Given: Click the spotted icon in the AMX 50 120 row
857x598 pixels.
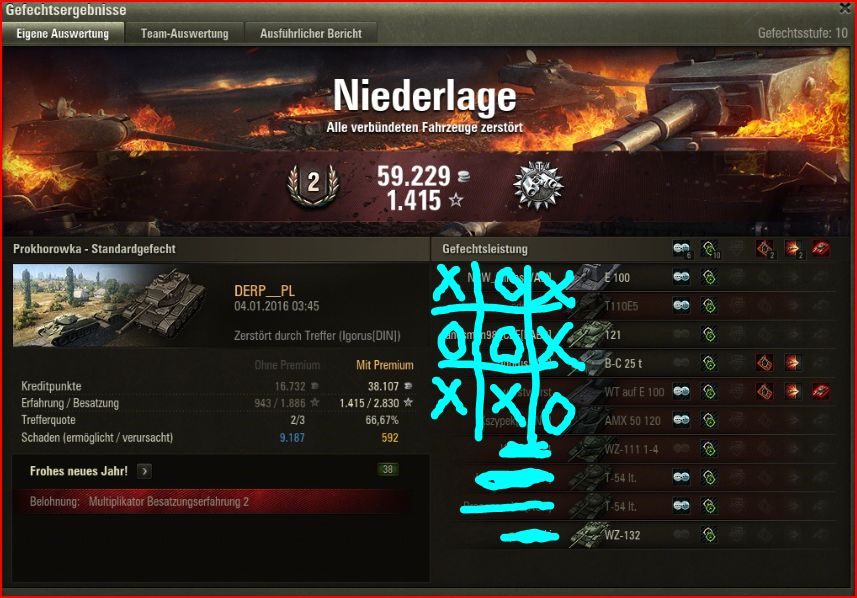Looking at the screenshot, I should (681, 420).
